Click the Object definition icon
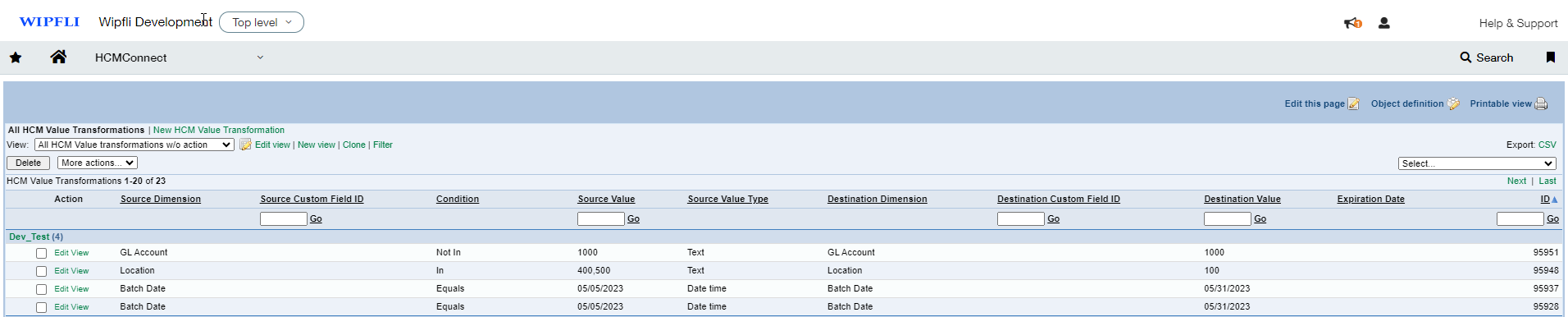Image resolution: width=1568 pixels, height=317 pixels. [1453, 103]
